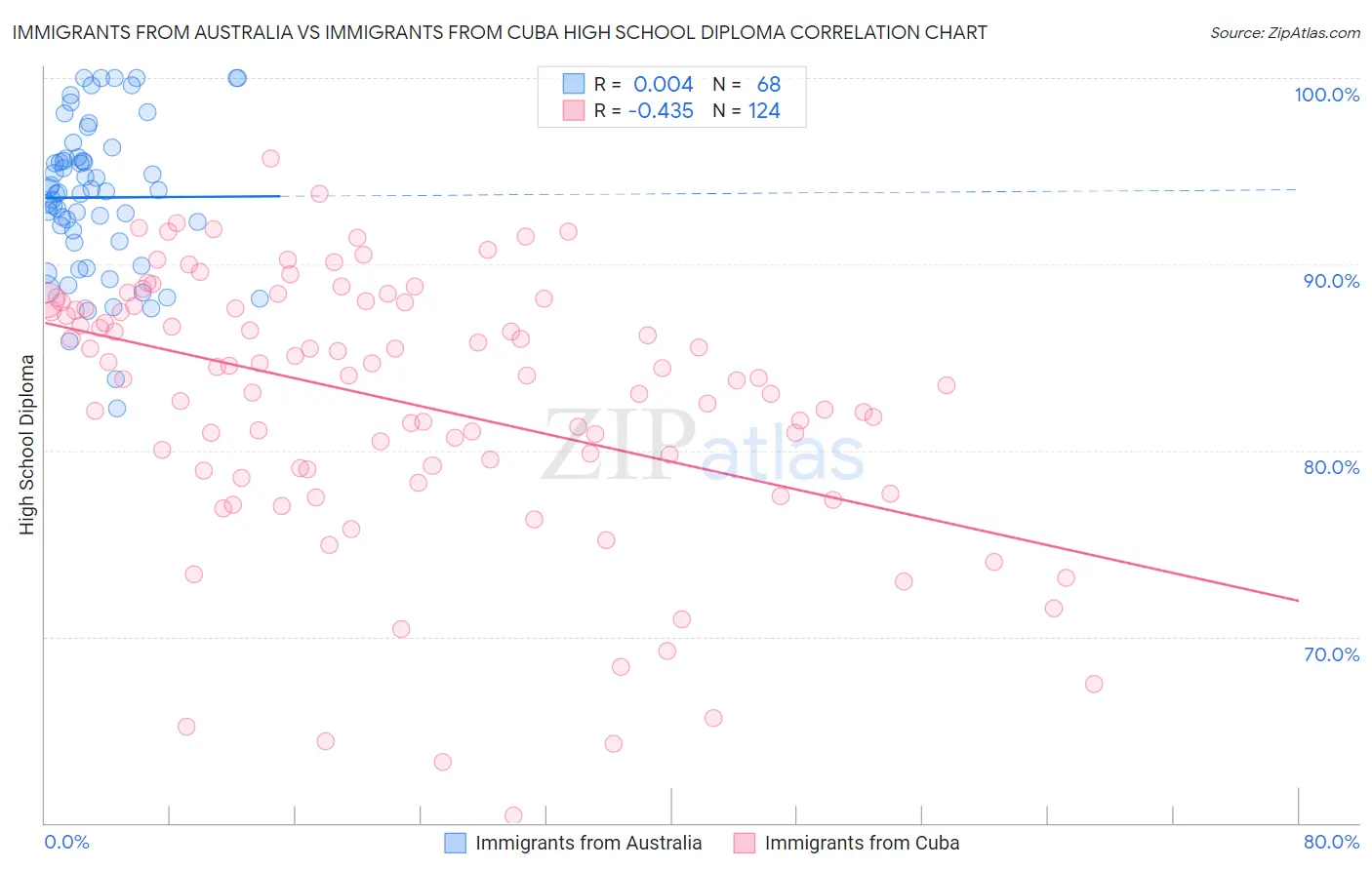Click the 90.0% y-axis label
This screenshot has width=1372, height=870.
click(1331, 281)
